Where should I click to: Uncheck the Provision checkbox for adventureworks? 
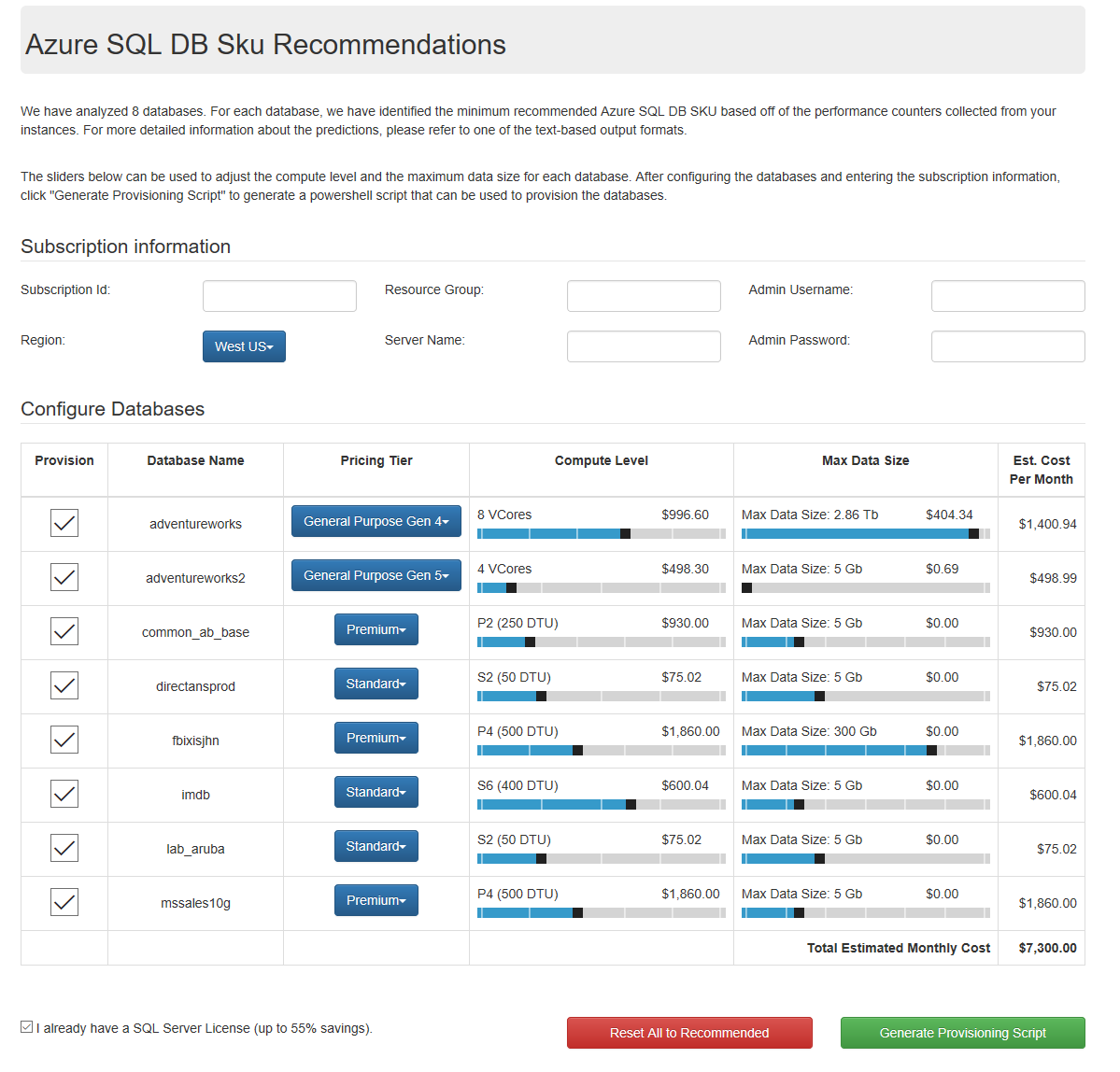[64, 523]
